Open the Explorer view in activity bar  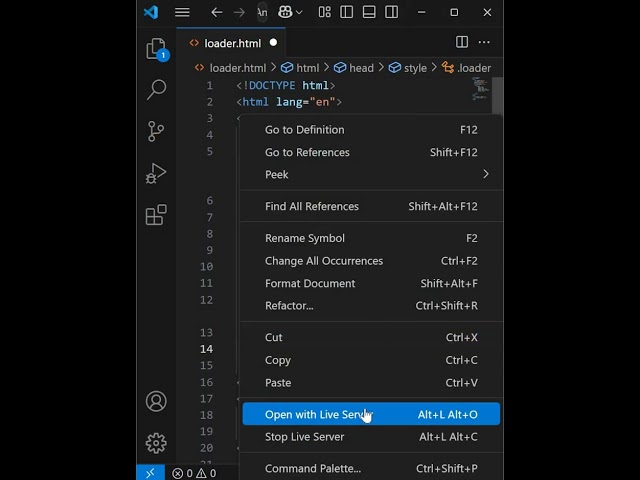(156, 49)
